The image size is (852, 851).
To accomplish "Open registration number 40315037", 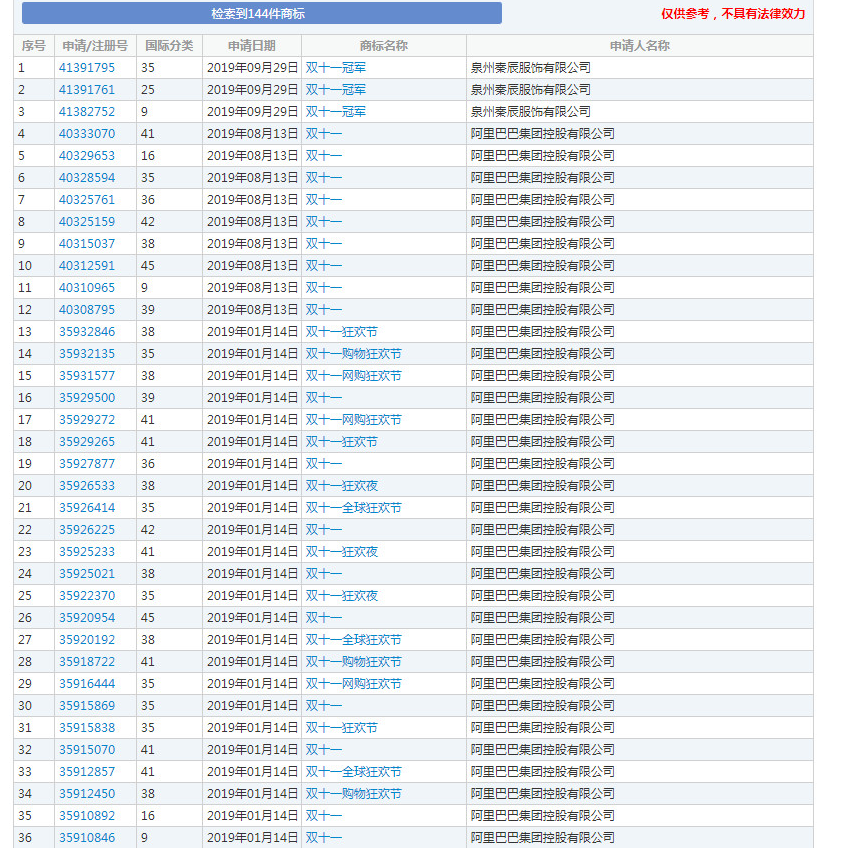I will tap(86, 244).
